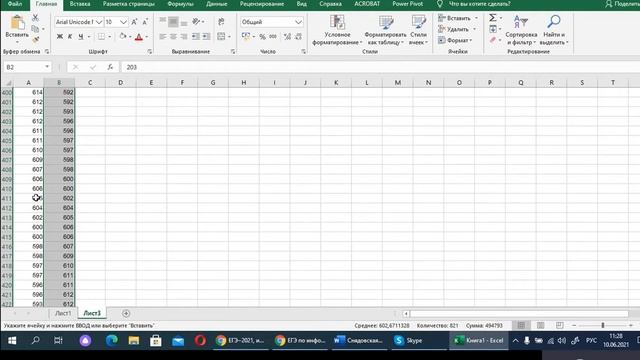Screen dimensions: 640x360
Task: Open the Сортировка и фильтр dropdown
Action: click(521, 30)
